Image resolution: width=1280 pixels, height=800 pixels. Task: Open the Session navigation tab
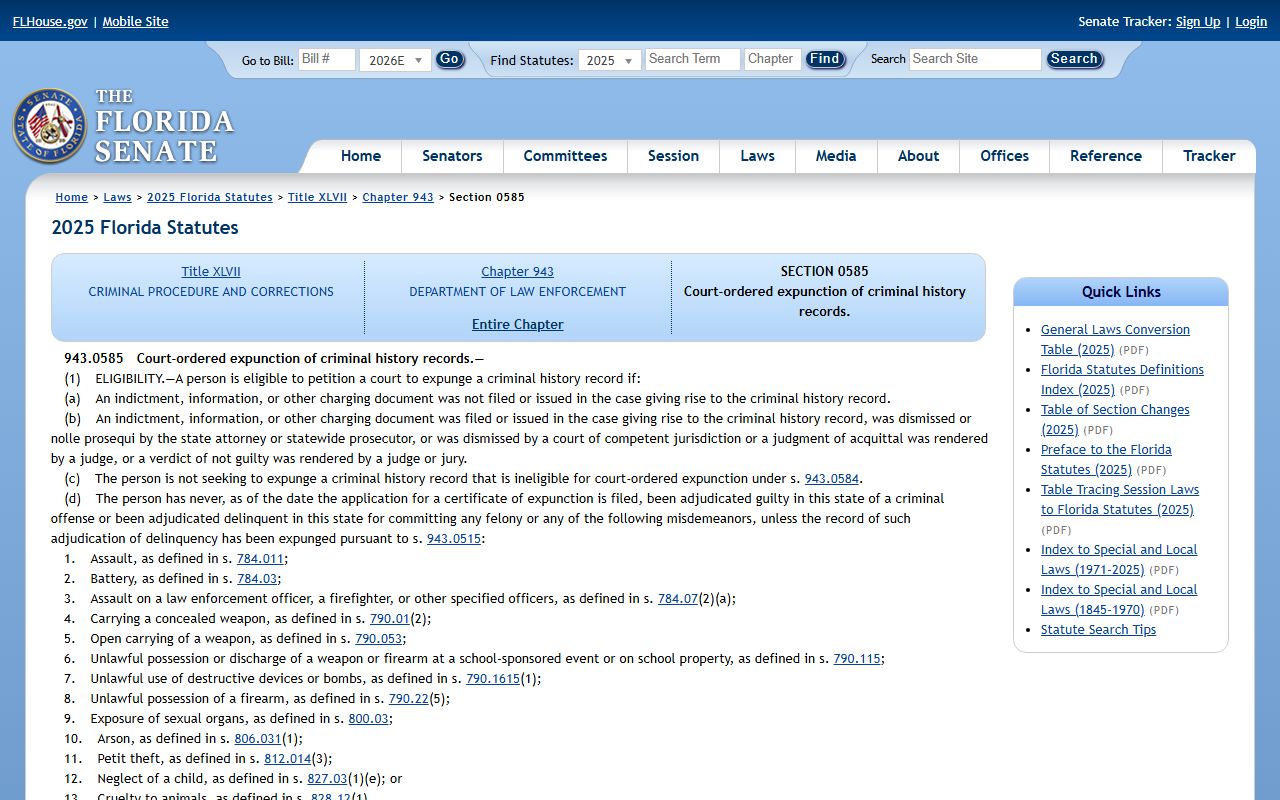673,156
